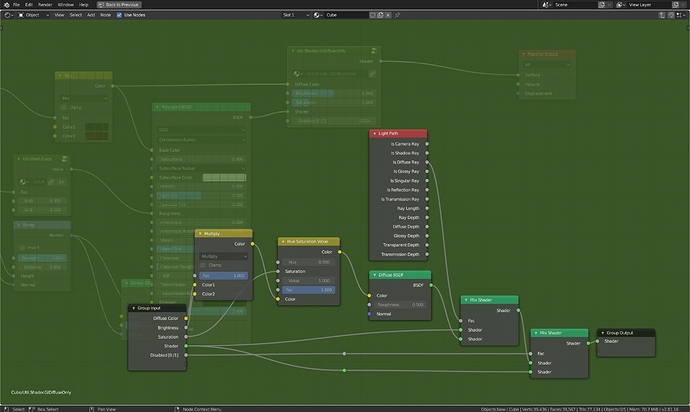The image size is (690, 412).
Task: Open the editor type selector icon
Action: 8,15
